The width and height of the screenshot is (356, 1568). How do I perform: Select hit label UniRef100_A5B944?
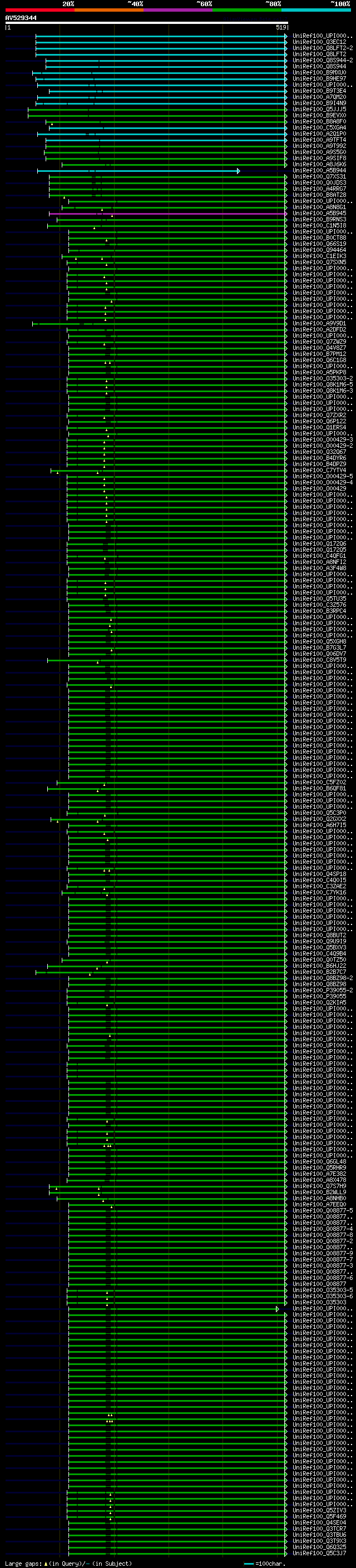point(319,170)
